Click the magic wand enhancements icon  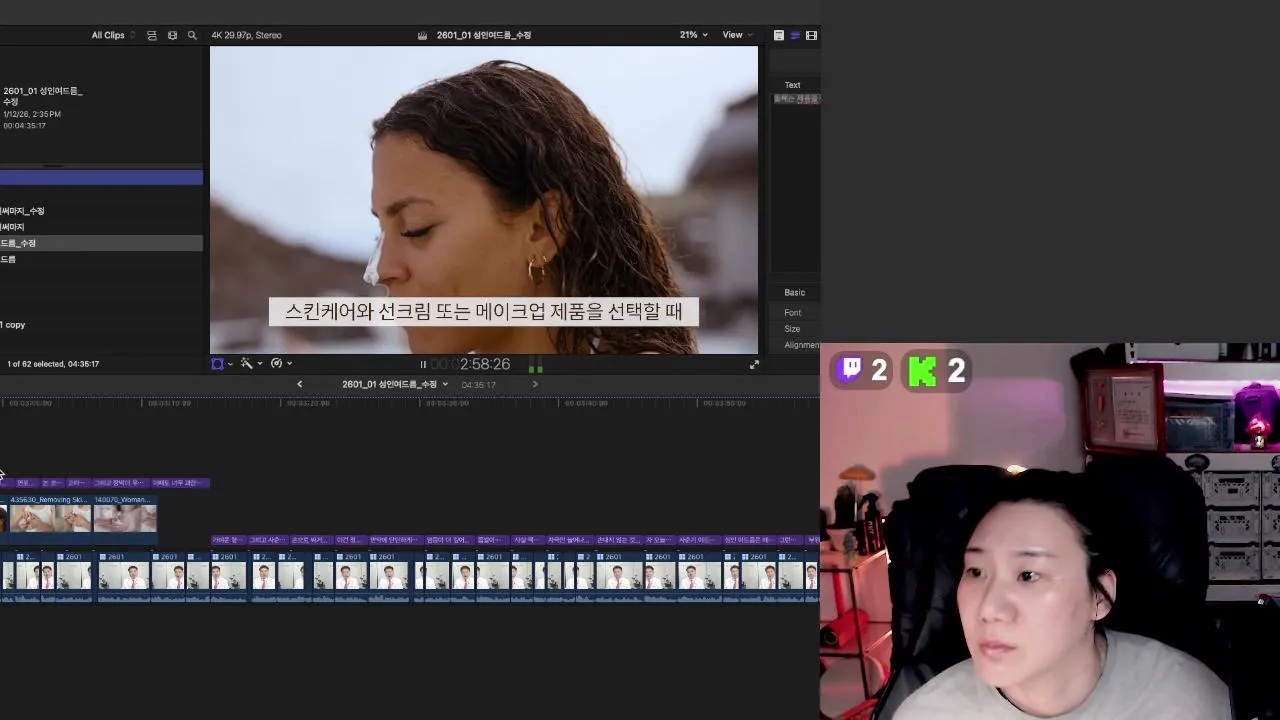246,364
